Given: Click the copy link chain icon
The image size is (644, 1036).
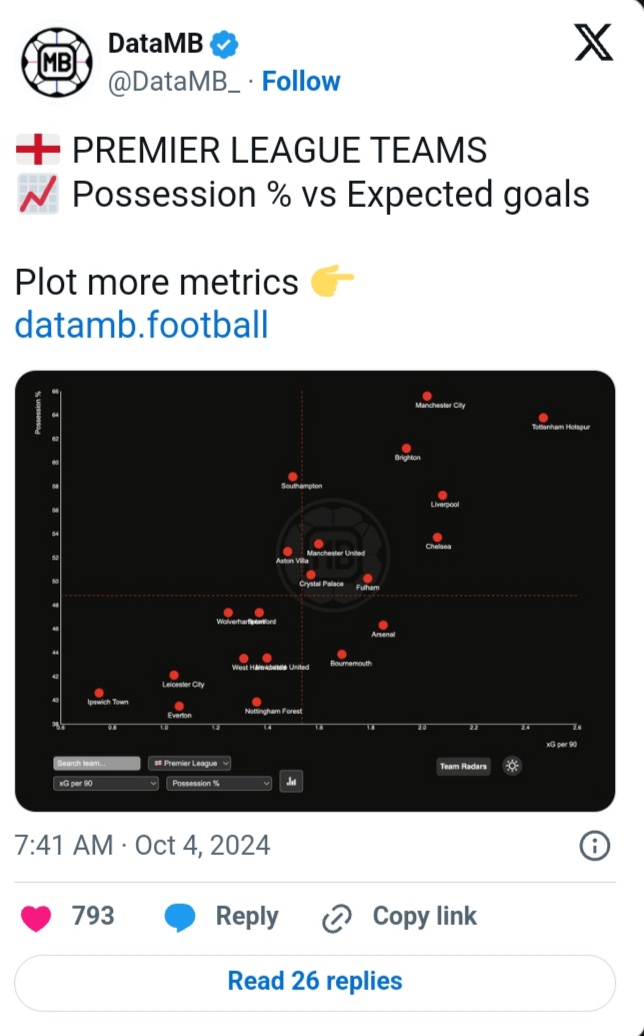Looking at the screenshot, I should [x=337, y=917].
